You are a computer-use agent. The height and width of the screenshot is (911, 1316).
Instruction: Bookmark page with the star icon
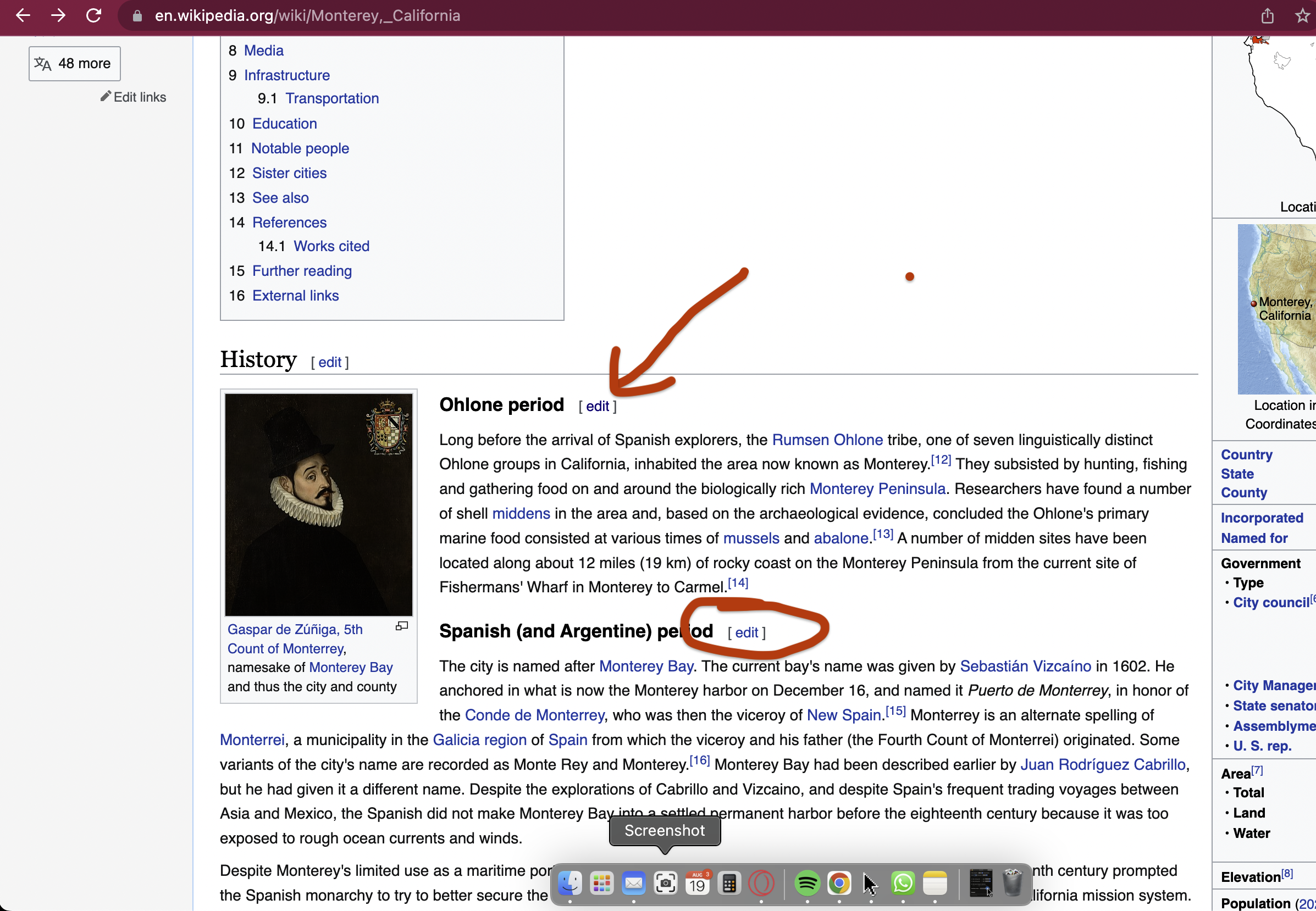pos(1302,15)
